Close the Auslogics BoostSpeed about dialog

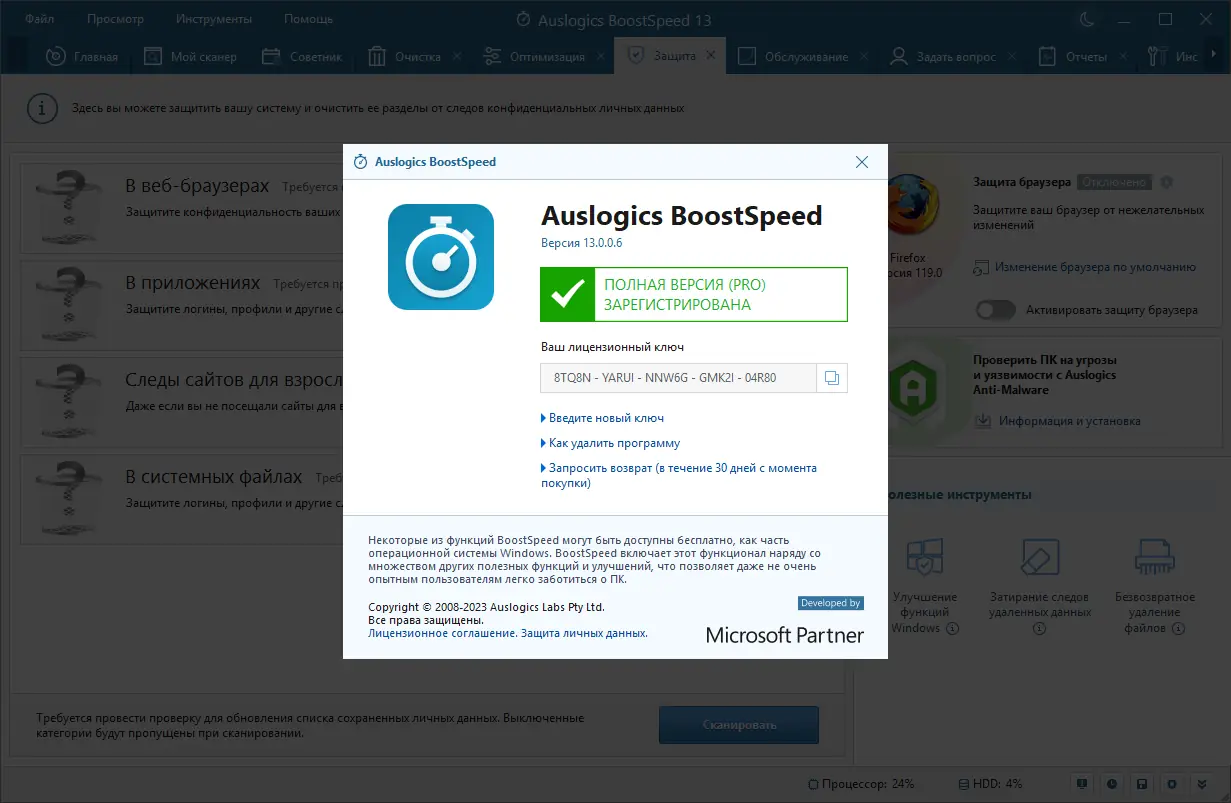click(x=862, y=162)
